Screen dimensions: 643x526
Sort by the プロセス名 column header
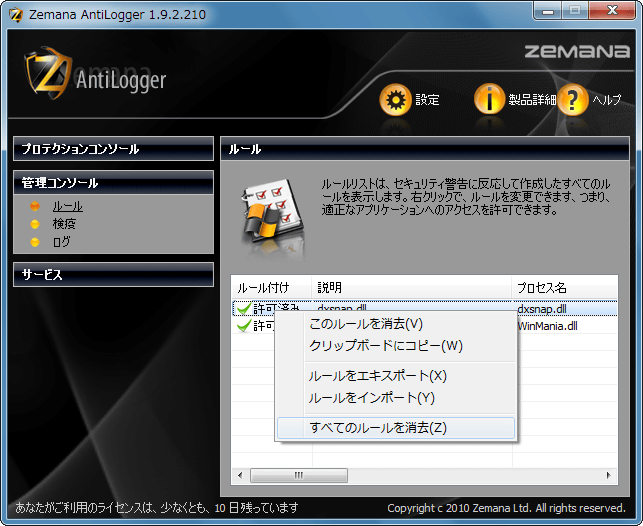565,287
